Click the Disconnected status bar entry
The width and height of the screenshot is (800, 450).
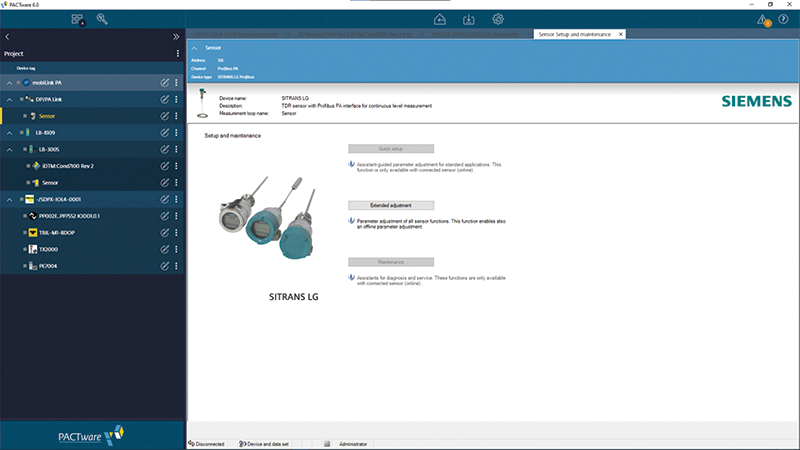click(x=206, y=444)
